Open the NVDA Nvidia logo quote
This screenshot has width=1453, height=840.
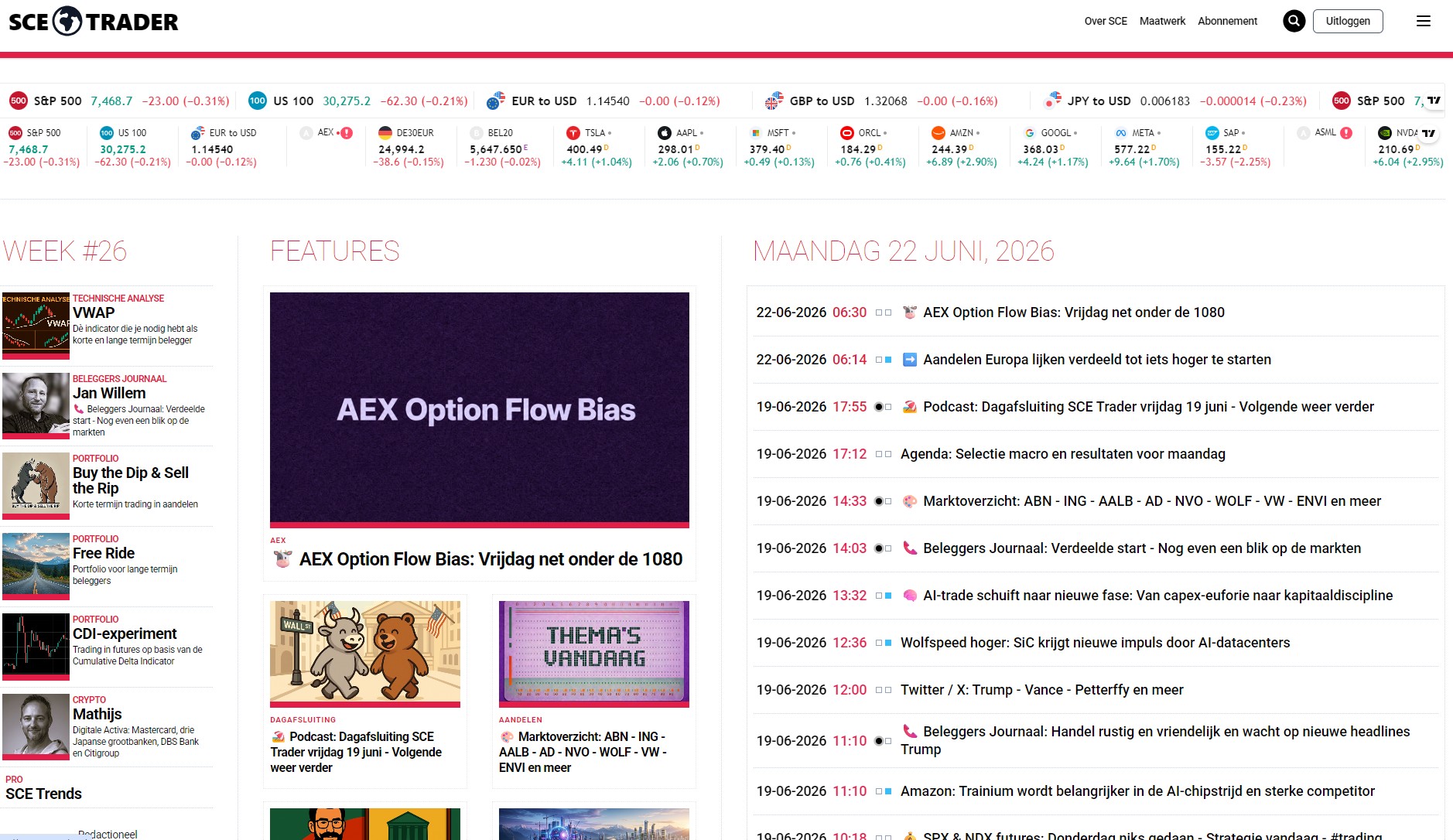1385,133
